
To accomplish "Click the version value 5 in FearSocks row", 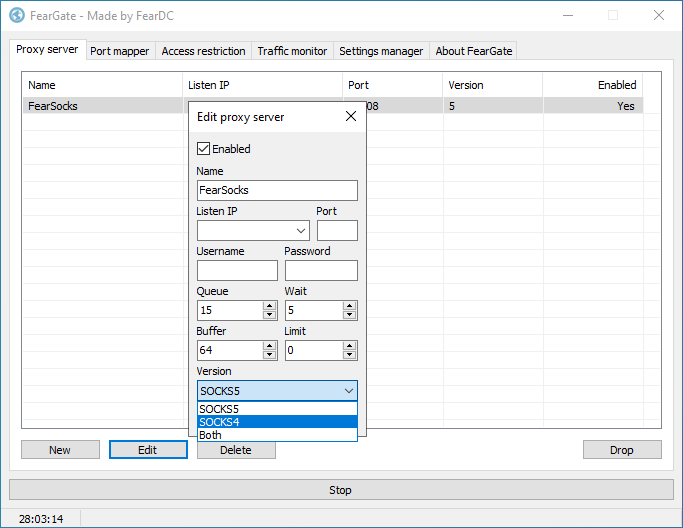I will pyautogui.click(x=452, y=106).
